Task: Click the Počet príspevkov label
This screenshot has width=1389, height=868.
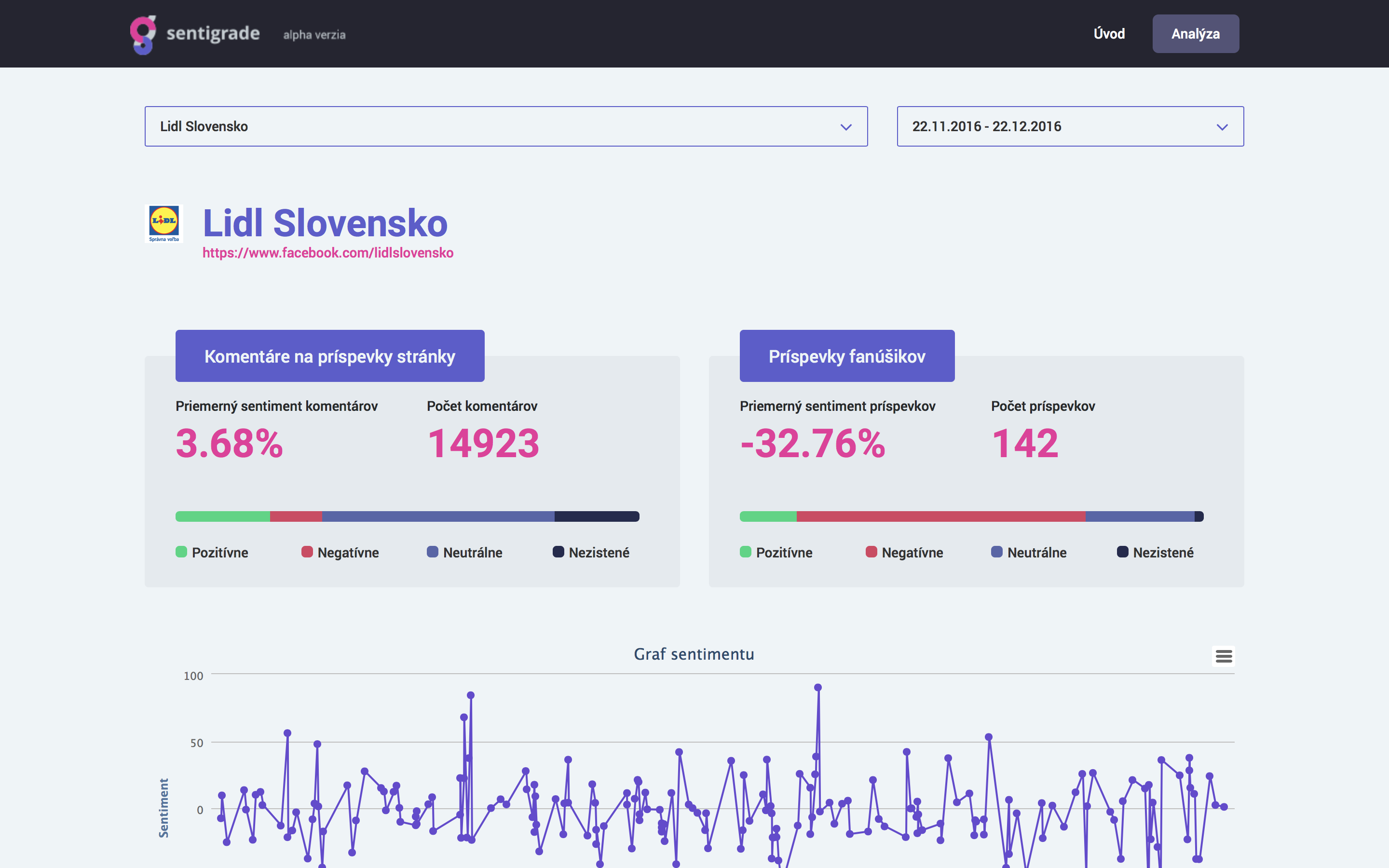Action: coord(1043,406)
